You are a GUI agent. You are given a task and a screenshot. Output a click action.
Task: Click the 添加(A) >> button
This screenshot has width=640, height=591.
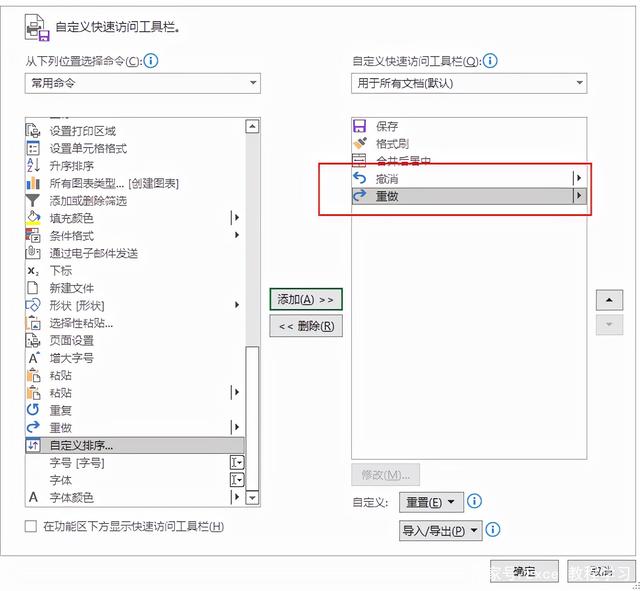point(306,300)
